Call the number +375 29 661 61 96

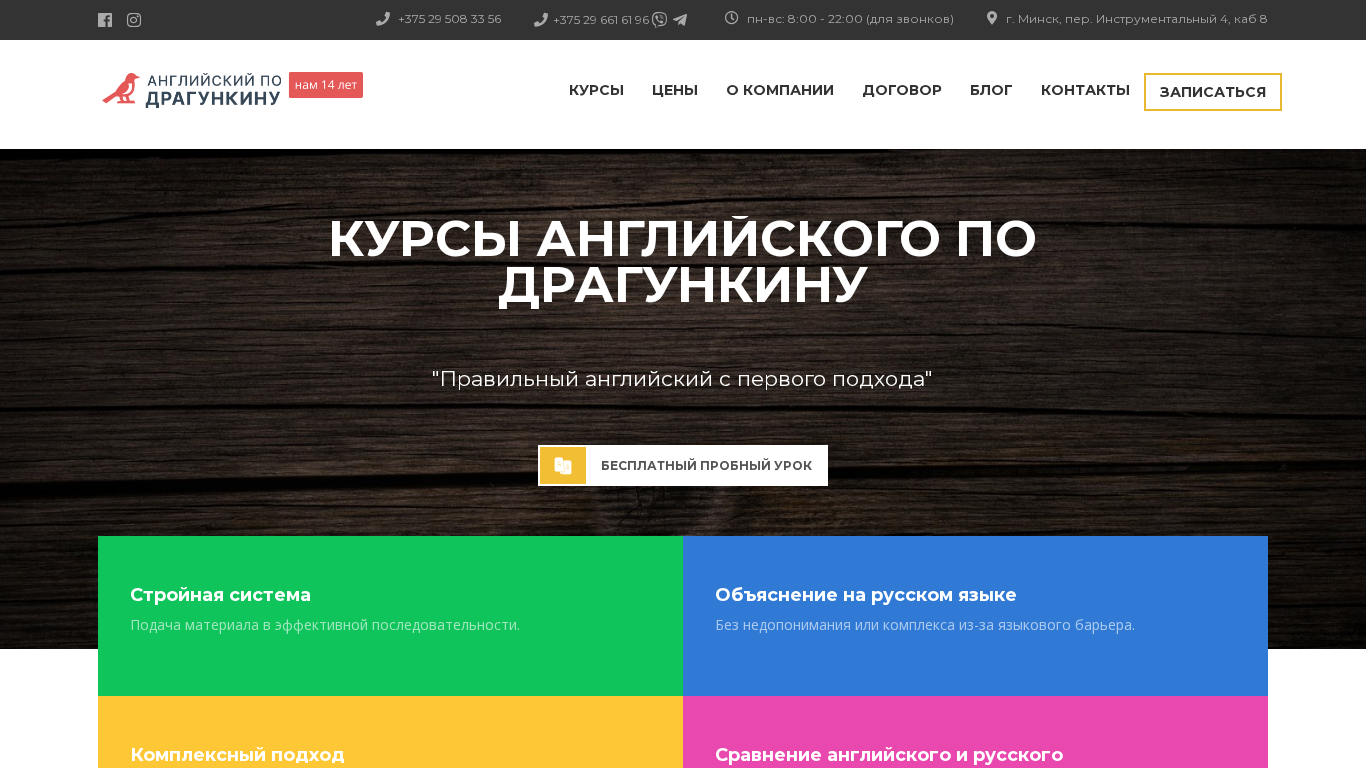coord(601,20)
